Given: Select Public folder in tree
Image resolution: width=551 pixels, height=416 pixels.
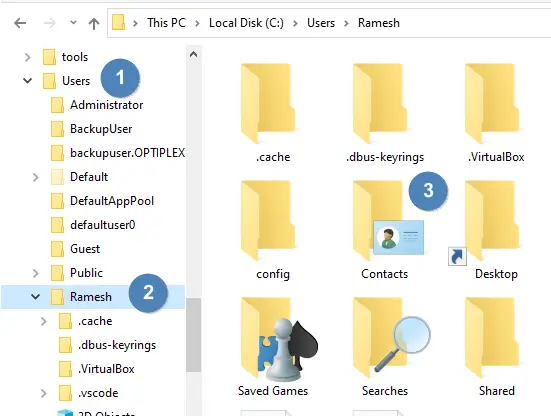Looking at the screenshot, I should point(86,273).
